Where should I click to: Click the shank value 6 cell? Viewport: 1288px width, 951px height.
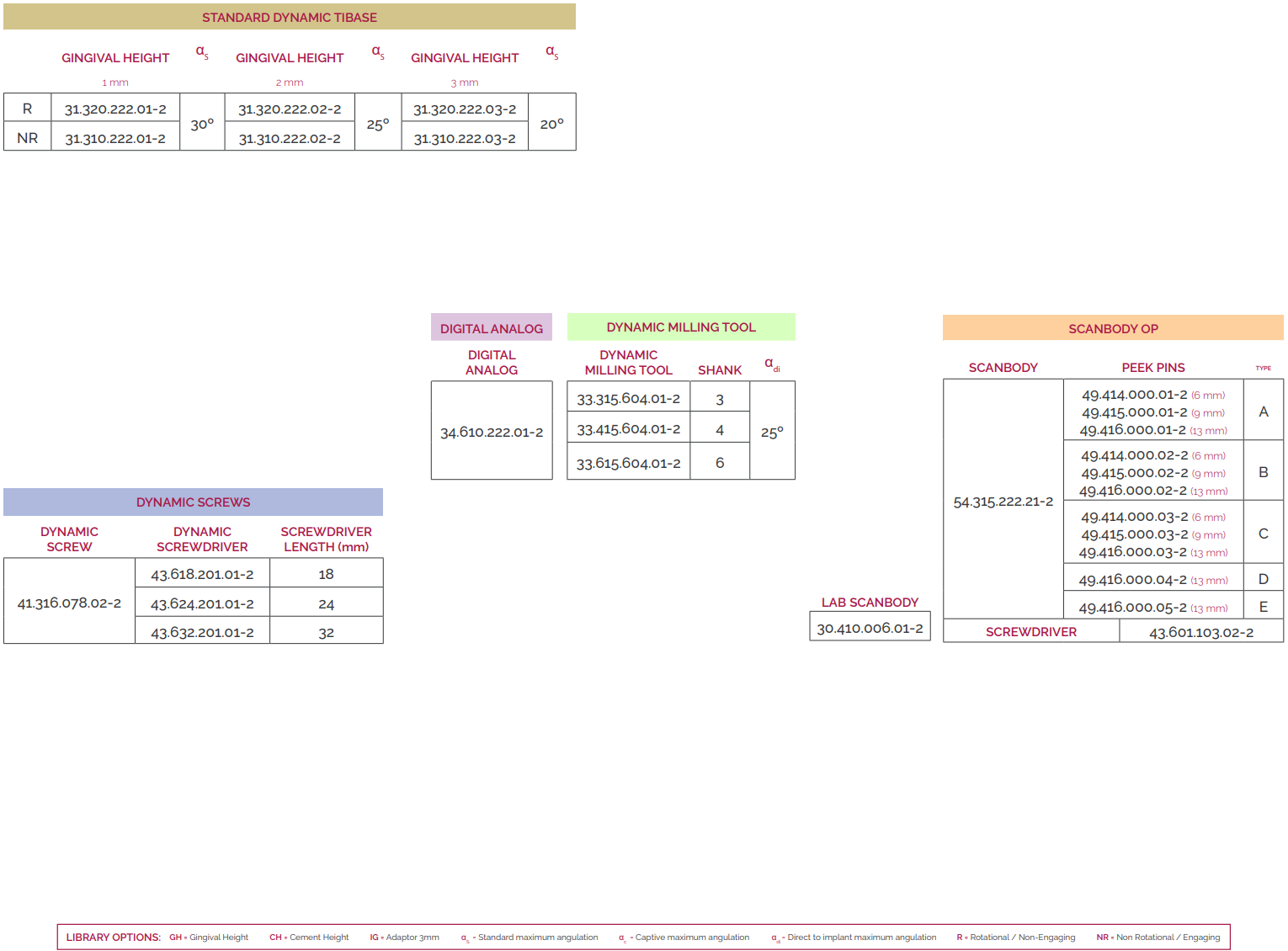coord(720,462)
